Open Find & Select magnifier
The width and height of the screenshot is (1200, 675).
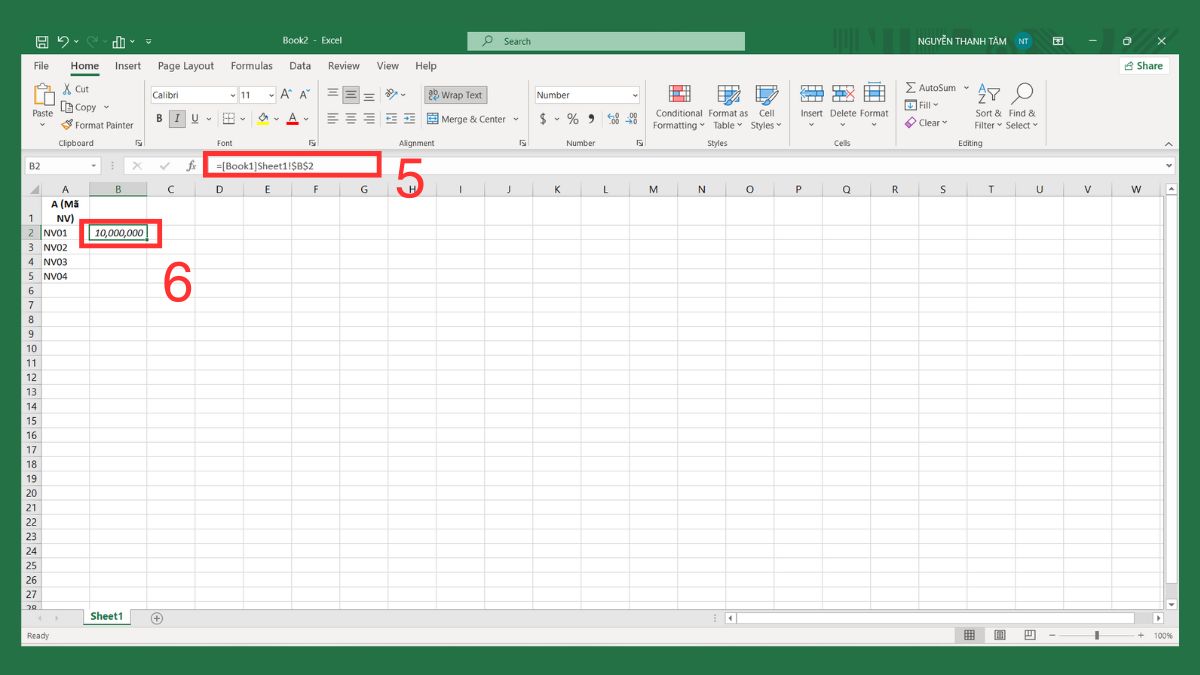[x=1021, y=94]
